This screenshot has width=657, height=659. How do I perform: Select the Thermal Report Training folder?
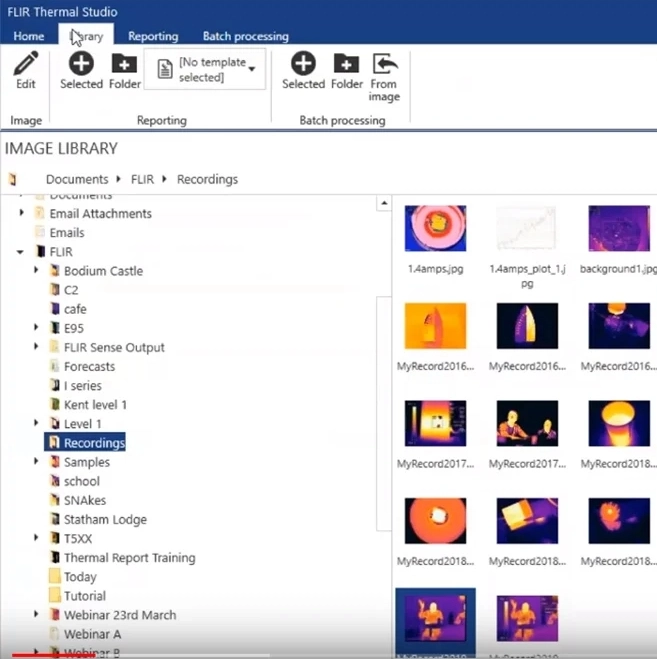pos(129,558)
